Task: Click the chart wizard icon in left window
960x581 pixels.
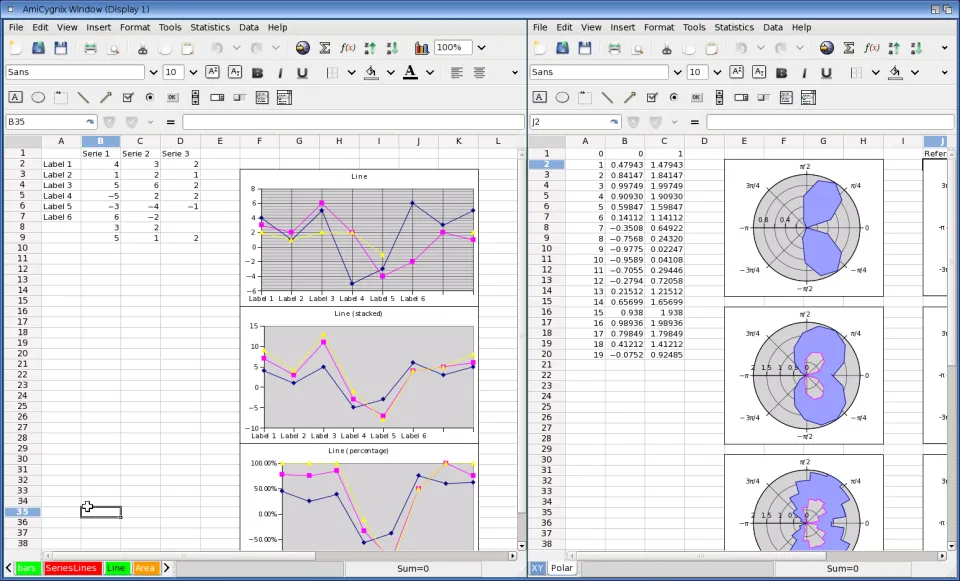Action: point(422,48)
